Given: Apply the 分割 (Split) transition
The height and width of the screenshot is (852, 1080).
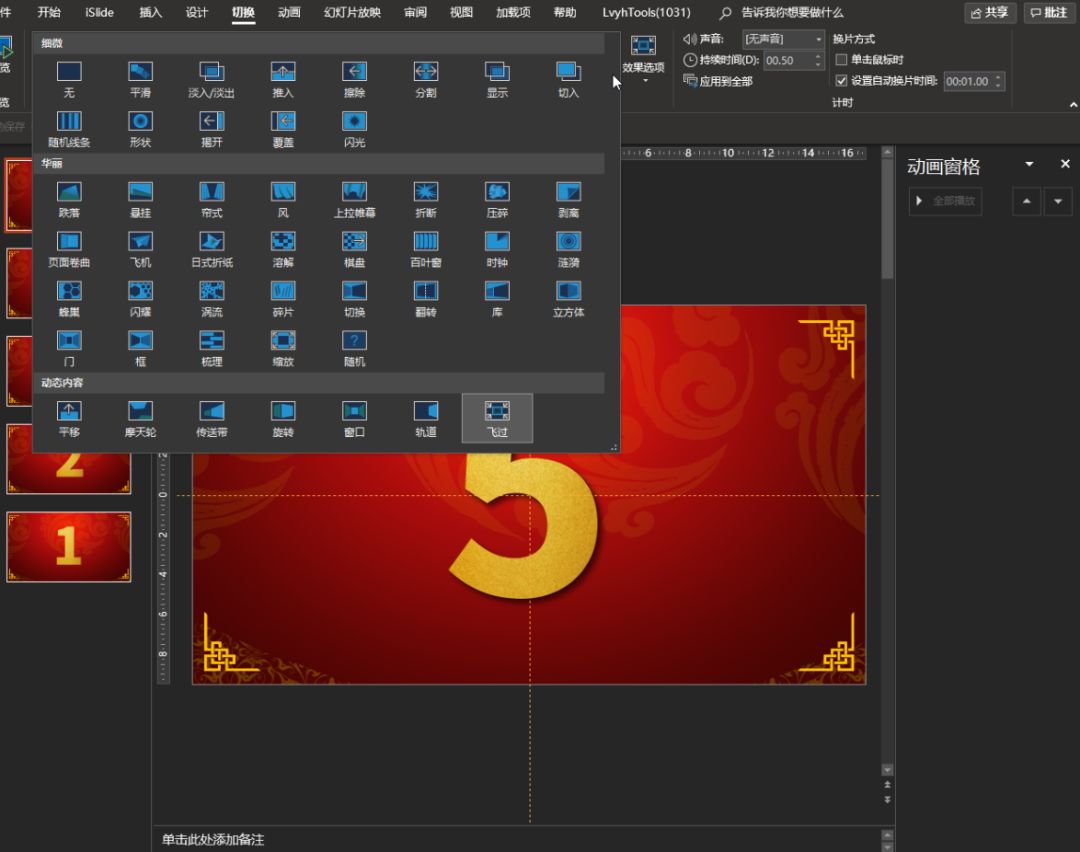Looking at the screenshot, I should point(426,79).
